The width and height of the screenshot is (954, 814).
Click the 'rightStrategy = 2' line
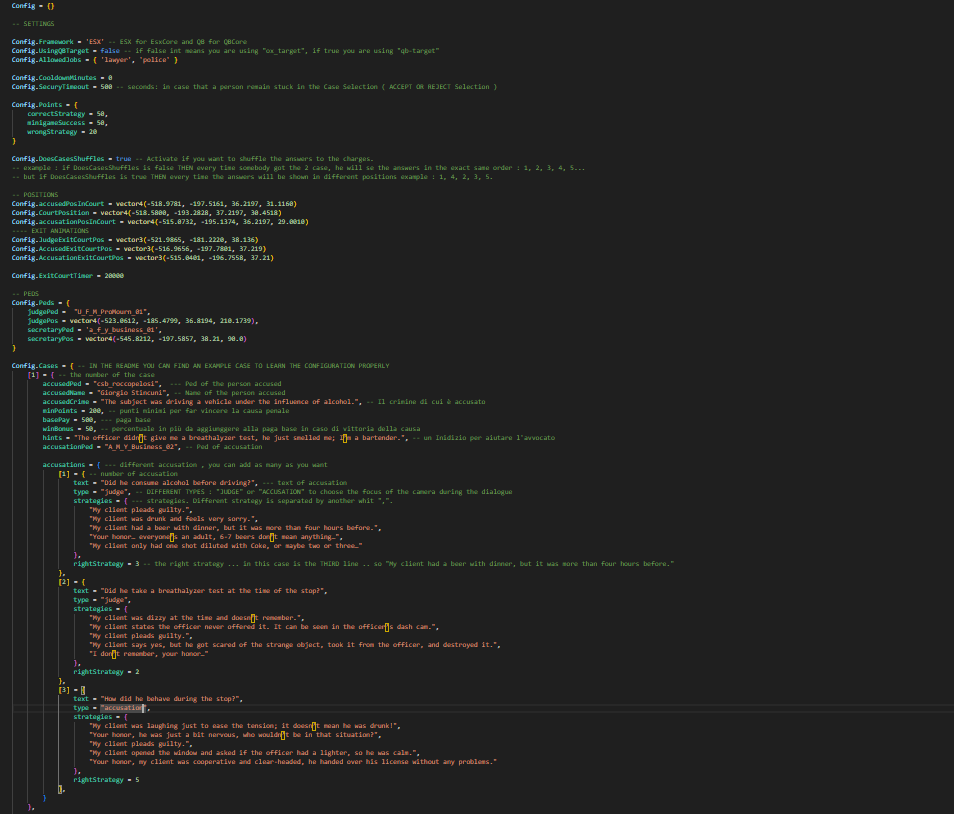pyautogui.click(x=106, y=672)
